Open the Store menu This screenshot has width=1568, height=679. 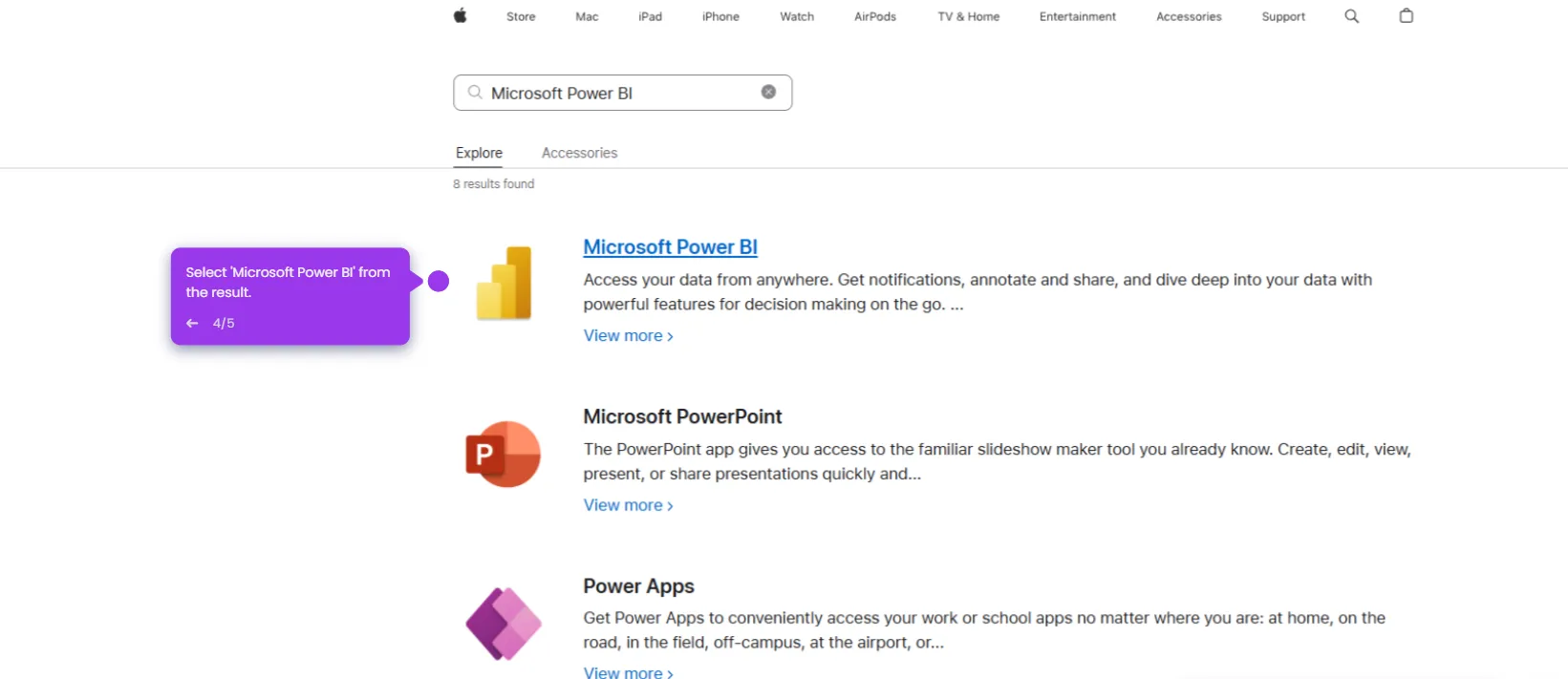521,16
